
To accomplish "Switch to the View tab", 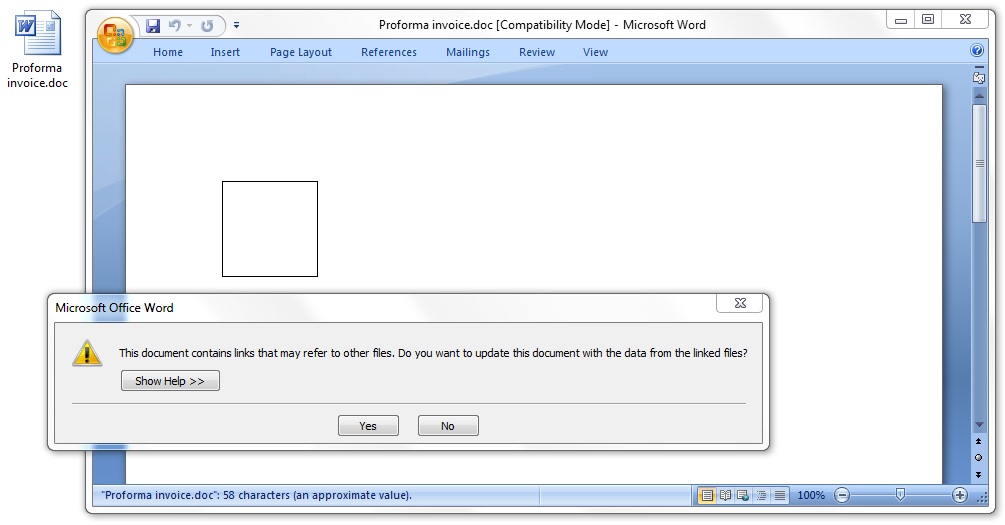I will coord(595,52).
